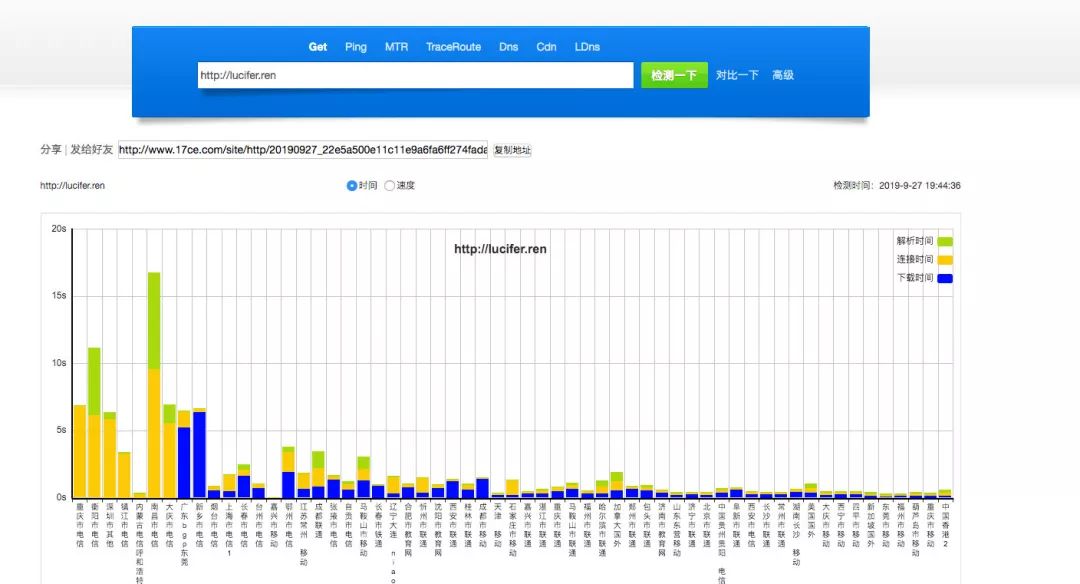Click the green 检测一下 button
This screenshot has height=584, width=1080.
click(674, 75)
